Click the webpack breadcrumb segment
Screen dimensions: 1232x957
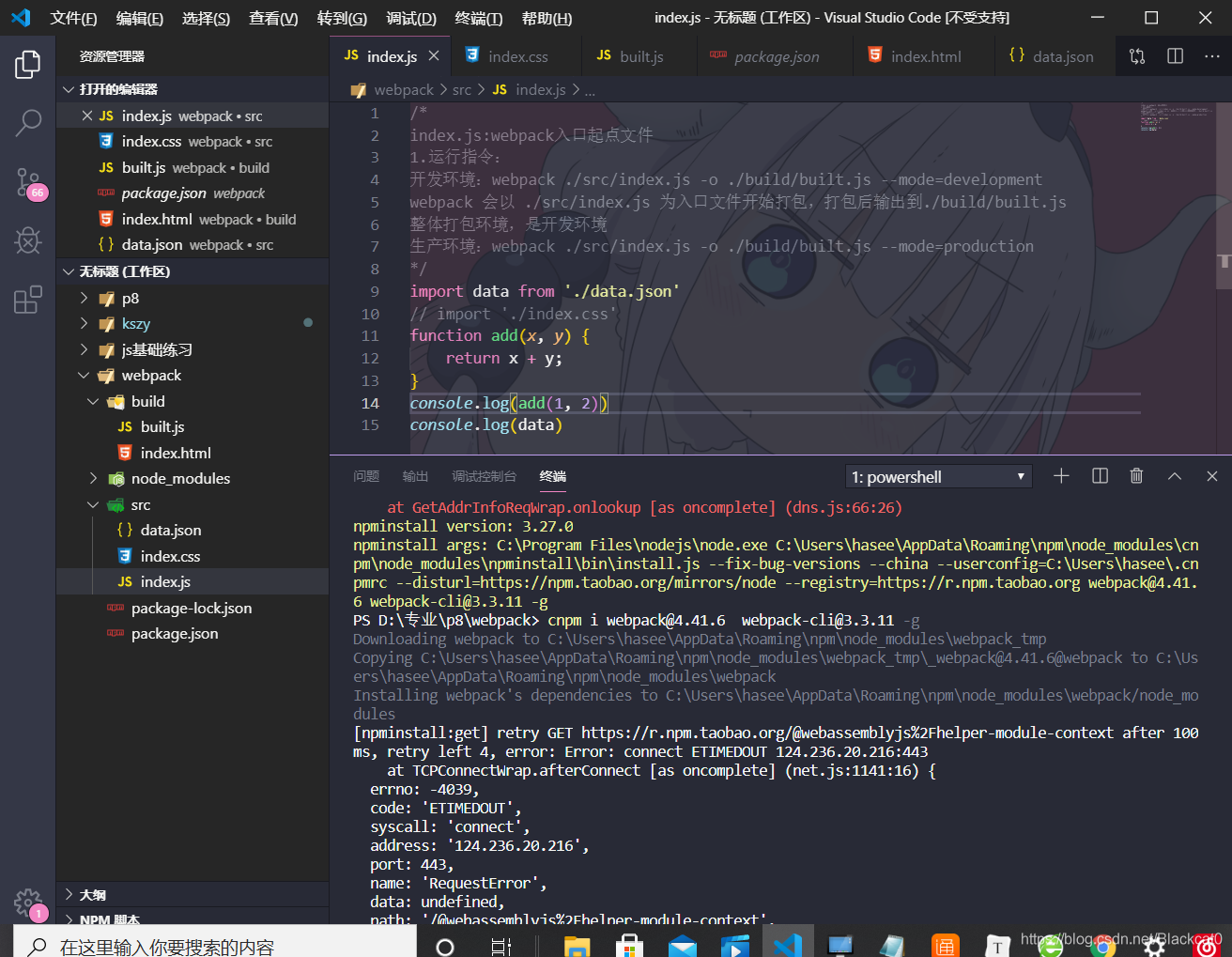[404, 90]
